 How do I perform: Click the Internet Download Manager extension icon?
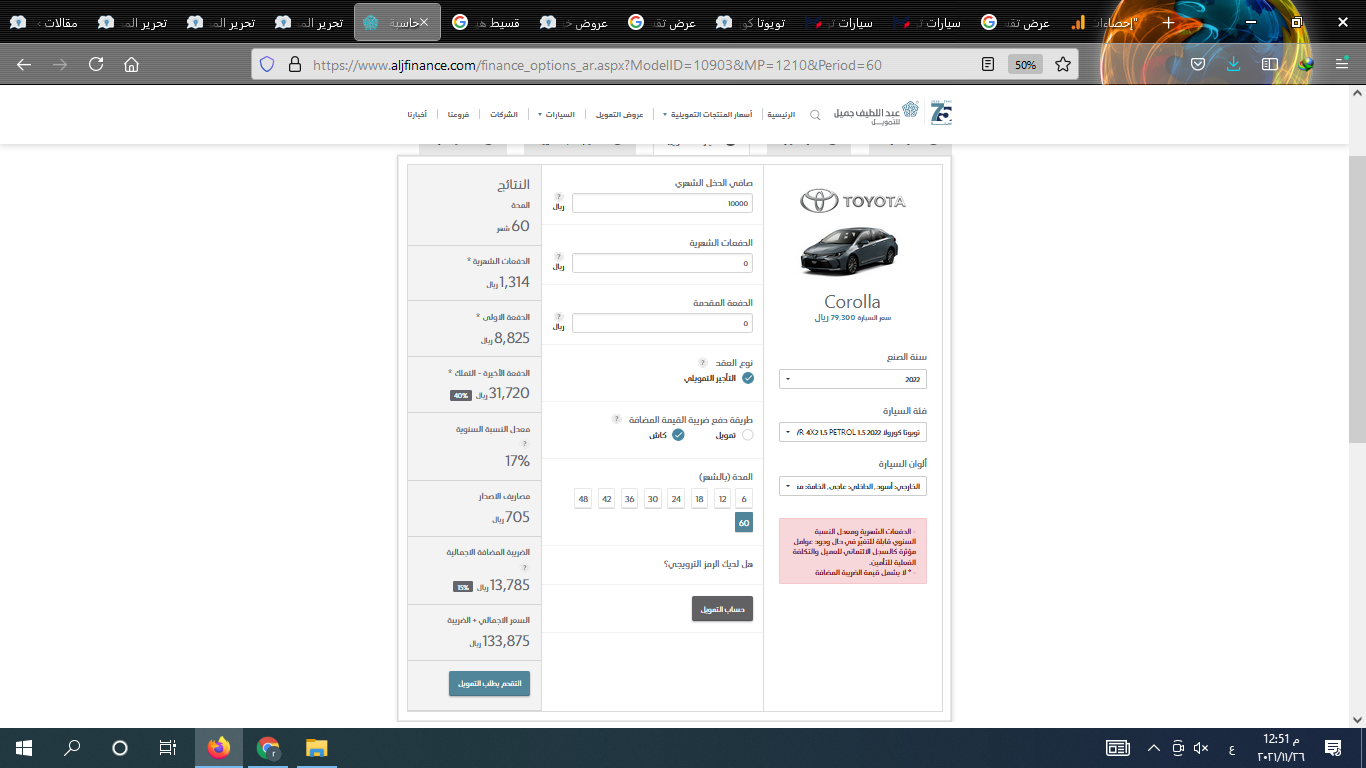(1305, 64)
